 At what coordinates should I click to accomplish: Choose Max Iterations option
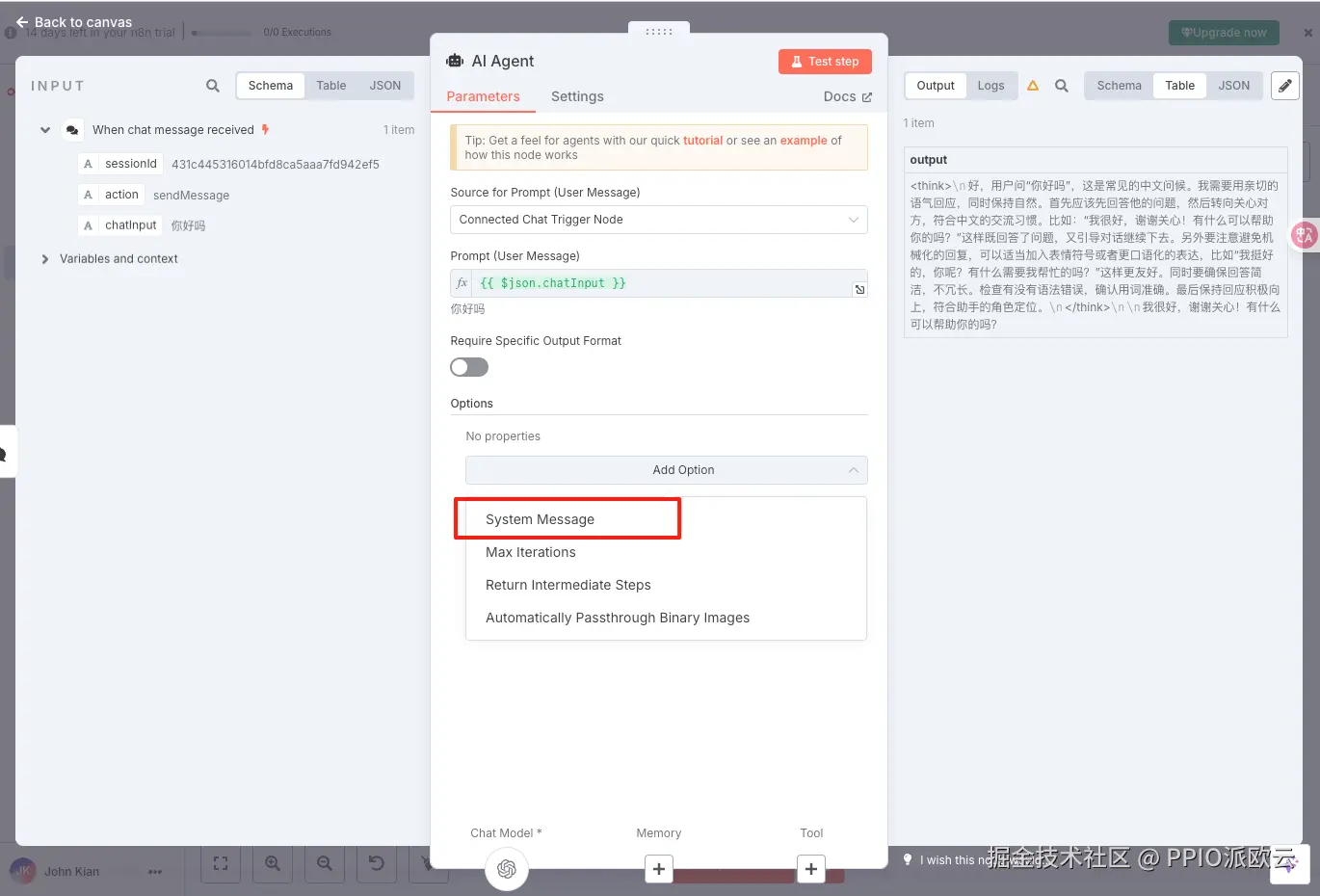click(x=666, y=552)
